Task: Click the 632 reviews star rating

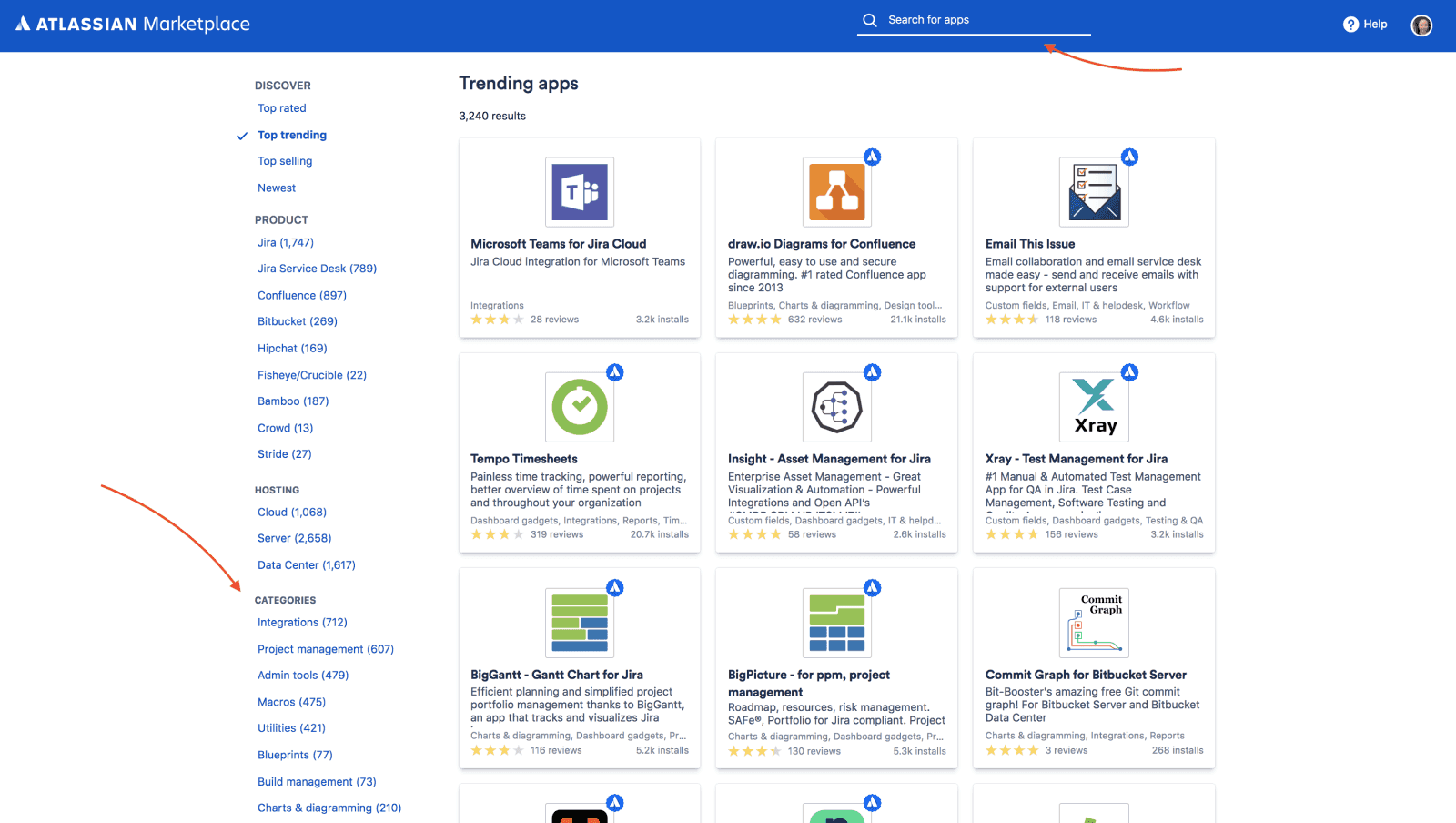Action: (754, 320)
